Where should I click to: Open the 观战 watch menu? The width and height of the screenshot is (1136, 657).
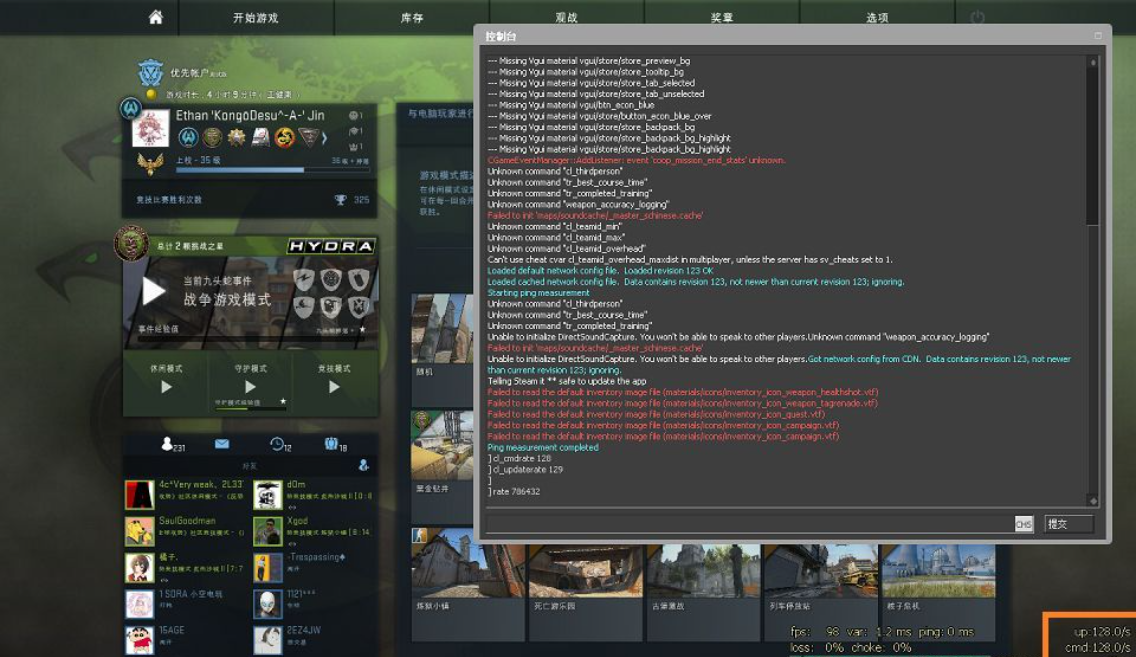pyautogui.click(x=567, y=17)
